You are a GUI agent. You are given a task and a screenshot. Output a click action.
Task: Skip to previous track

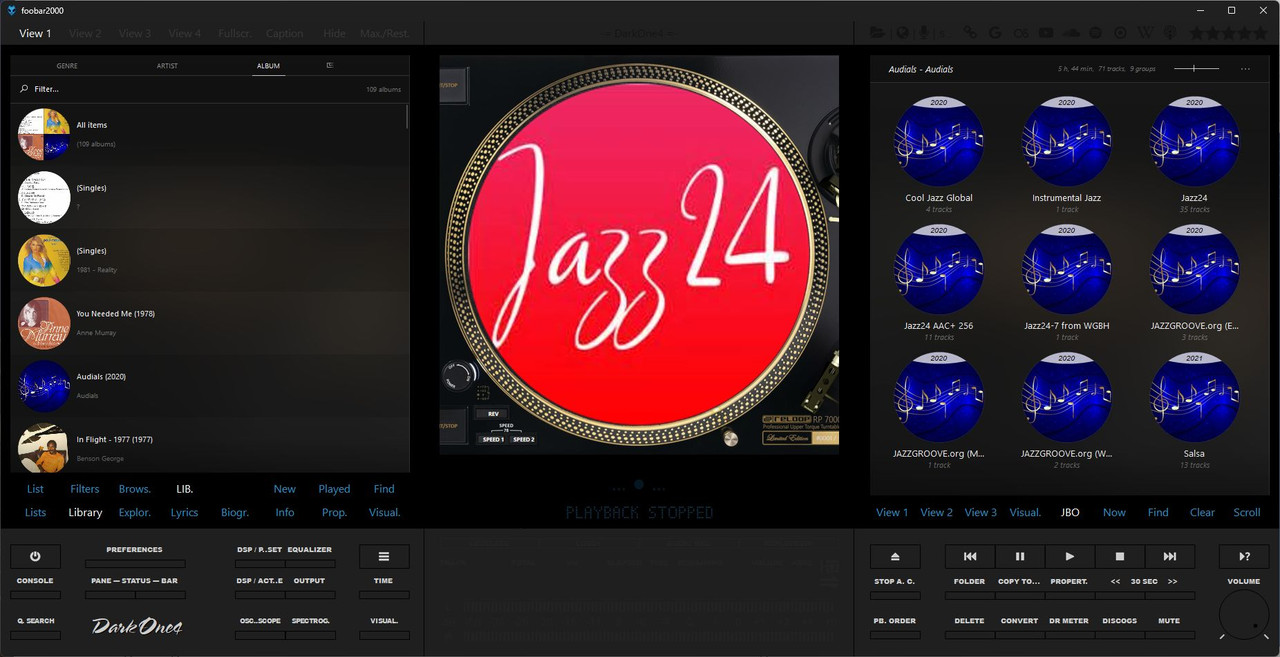point(970,556)
